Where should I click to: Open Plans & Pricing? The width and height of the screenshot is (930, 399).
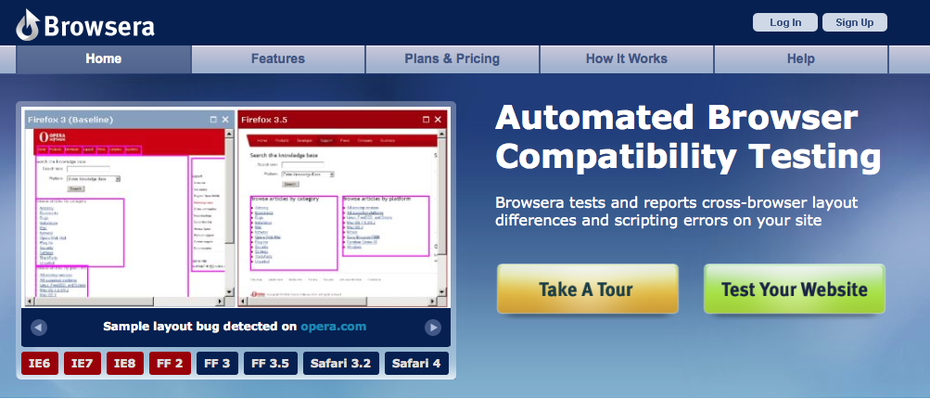(452, 59)
